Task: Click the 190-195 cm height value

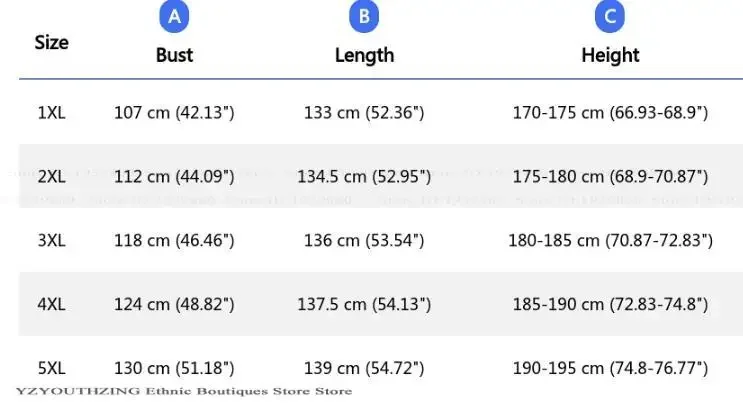Action: point(610,368)
